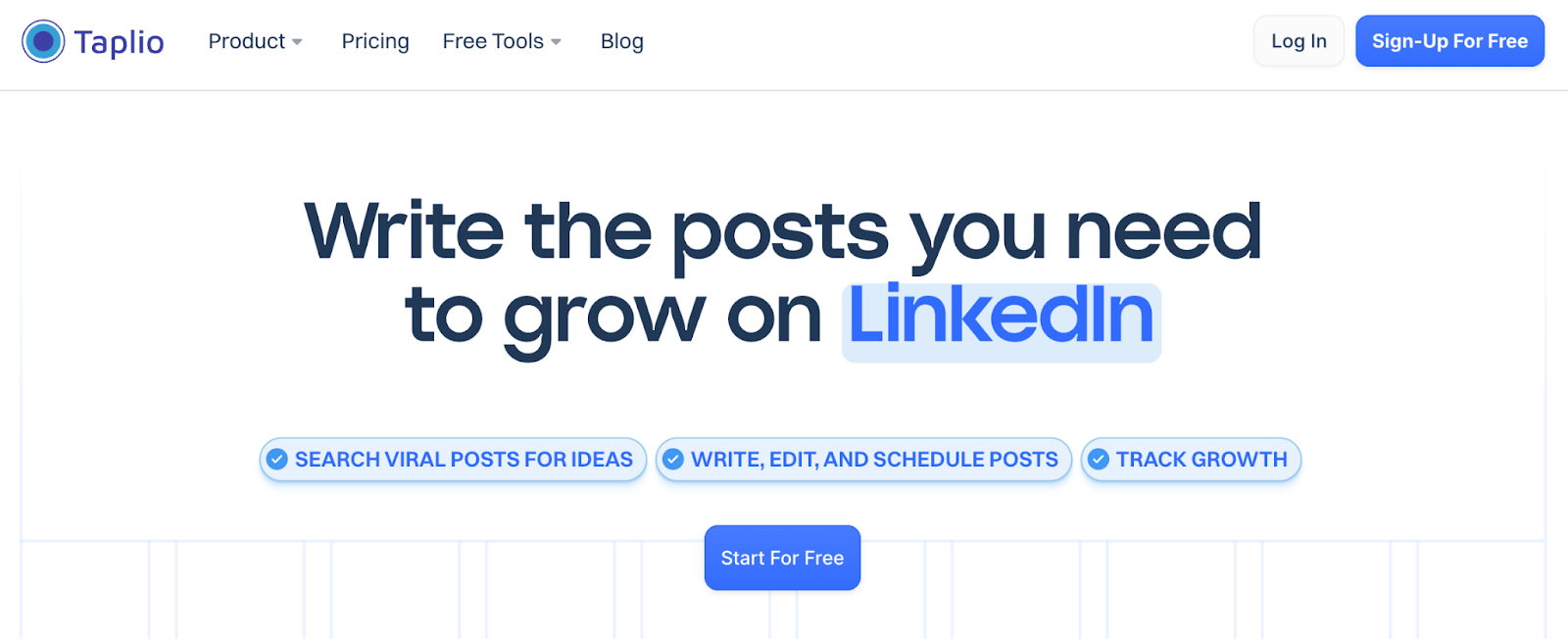Image resolution: width=1568 pixels, height=639 pixels.
Task: Click the checkmark icon beside Search Viral Posts
Action: (277, 460)
